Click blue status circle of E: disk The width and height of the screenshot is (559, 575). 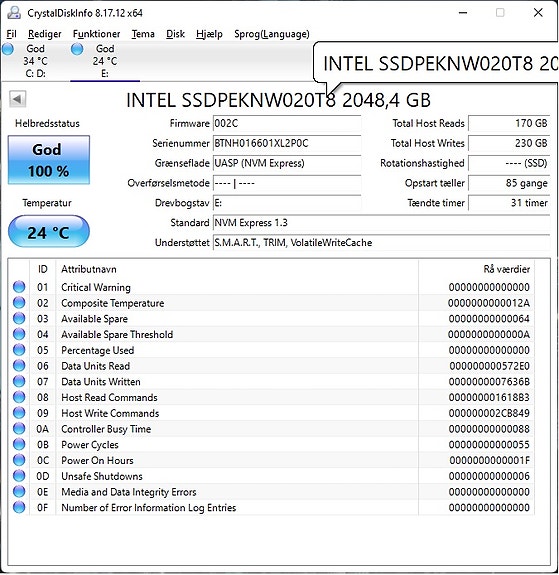77,49
